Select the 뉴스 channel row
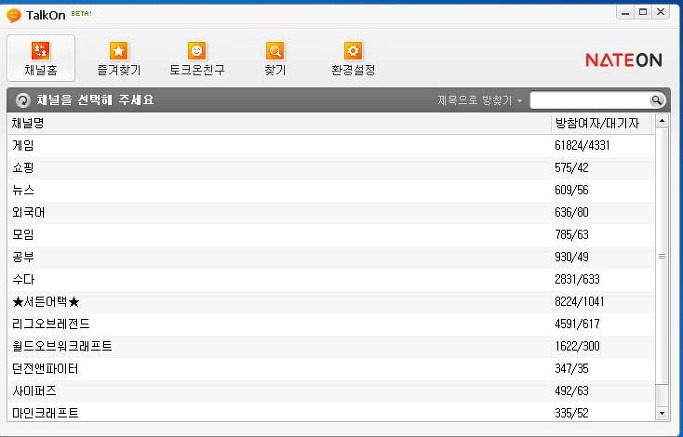This screenshot has height=437, width=683. click(331, 190)
